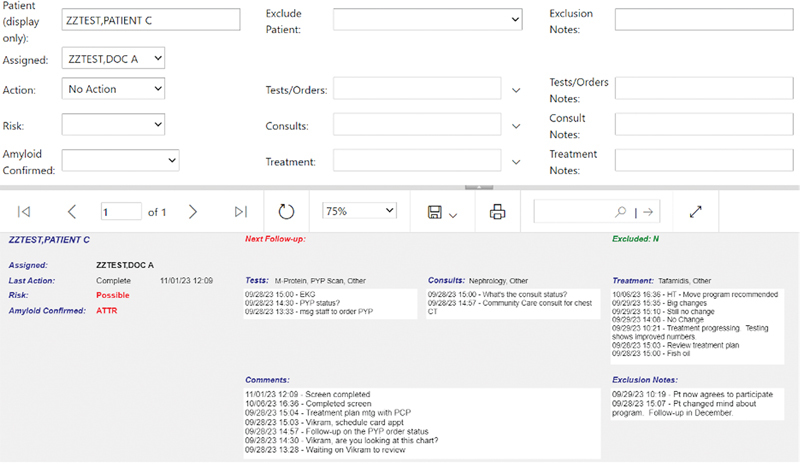The width and height of the screenshot is (800, 464).
Task: Click the search magnifier icon
Action: (620, 211)
